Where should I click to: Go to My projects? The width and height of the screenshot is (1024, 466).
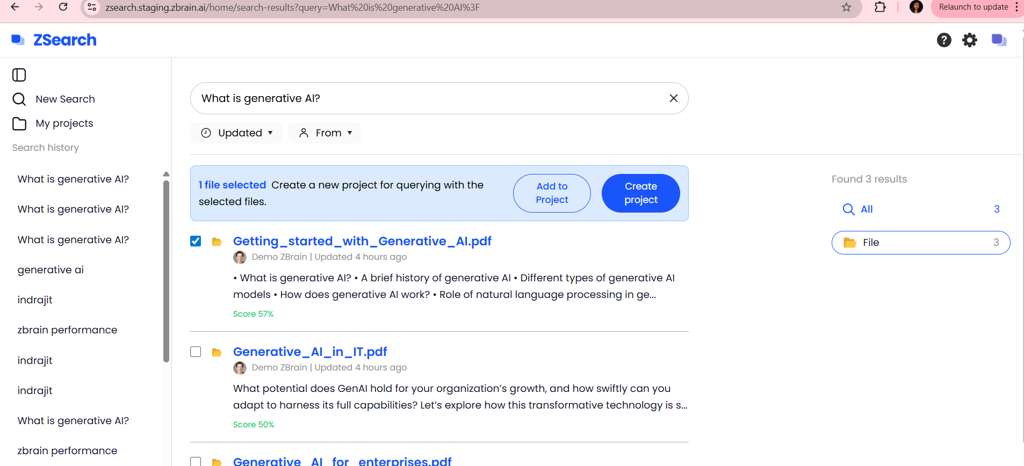63,124
